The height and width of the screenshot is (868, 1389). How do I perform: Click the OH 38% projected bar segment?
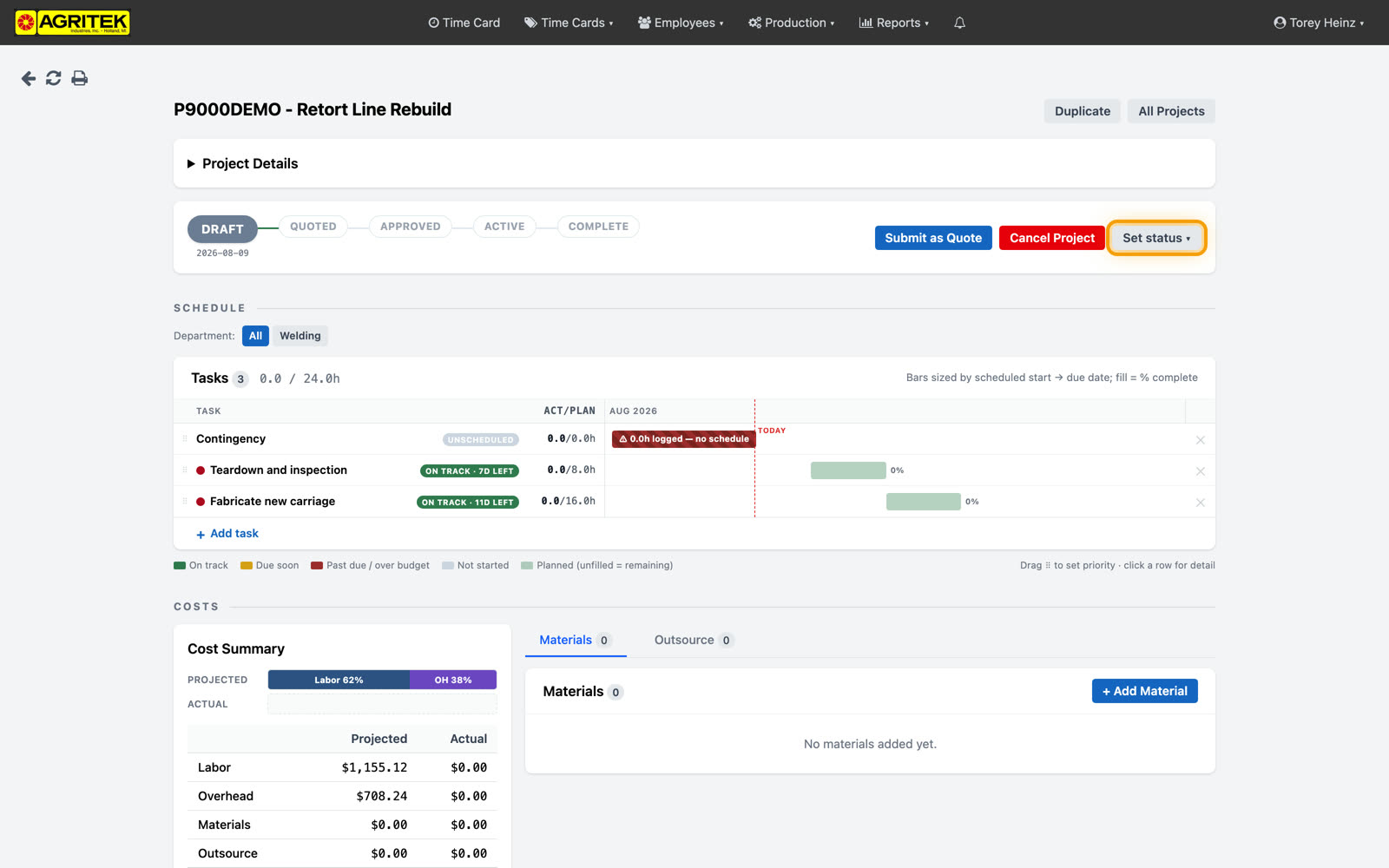[453, 680]
